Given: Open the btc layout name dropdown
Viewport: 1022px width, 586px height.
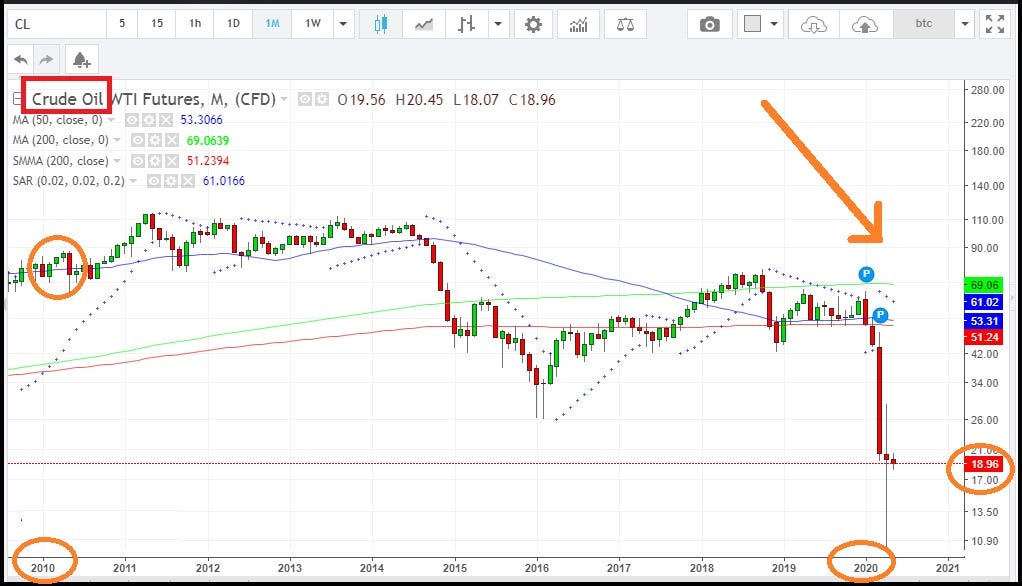Looking at the screenshot, I should coord(965,24).
